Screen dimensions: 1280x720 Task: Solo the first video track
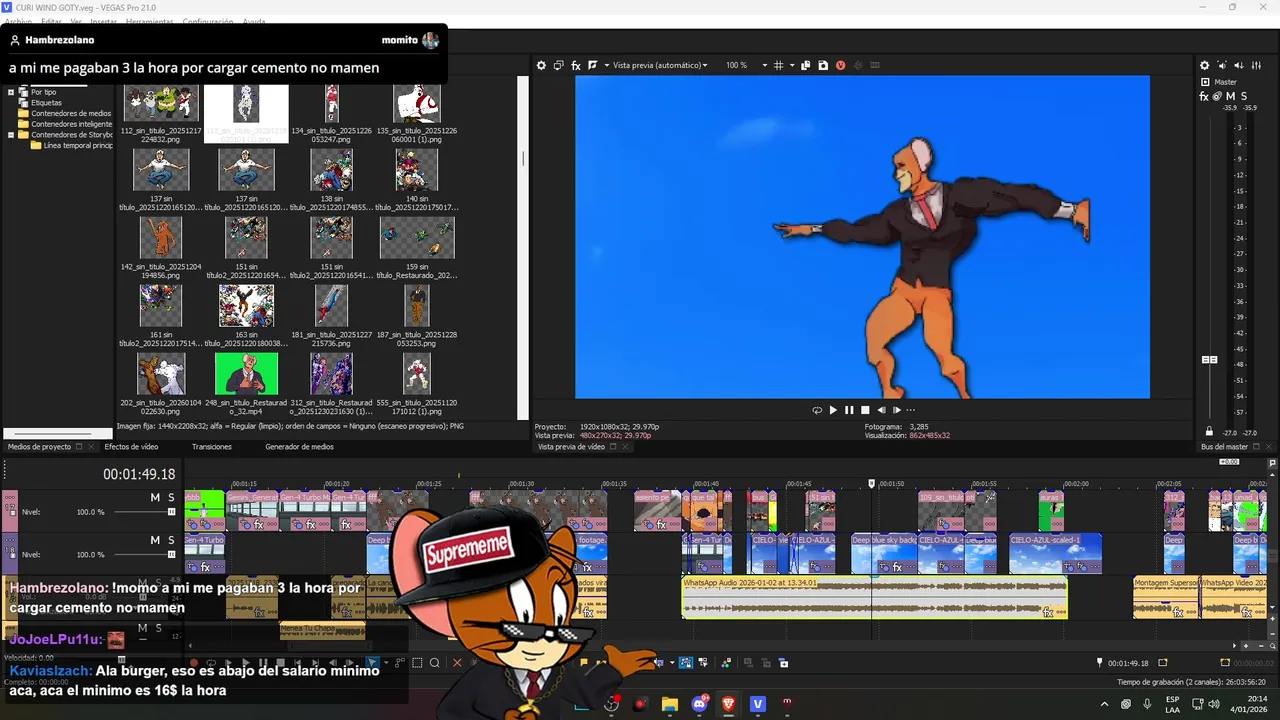(x=171, y=497)
